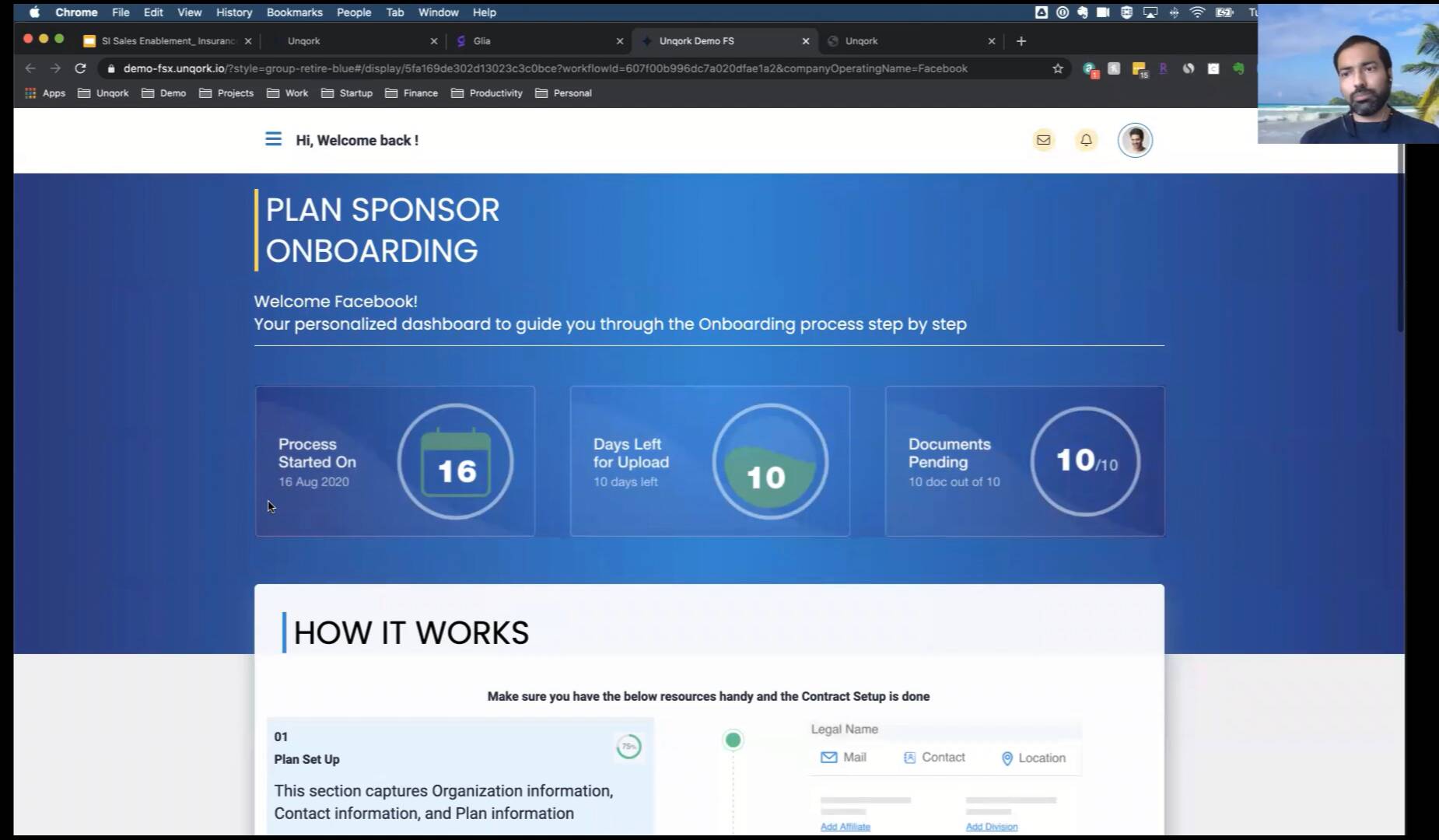The height and width of the screenshot is (840, 1439).
Task: Click the green timeline dot for step 01
Action: click(x=733, y=740)
